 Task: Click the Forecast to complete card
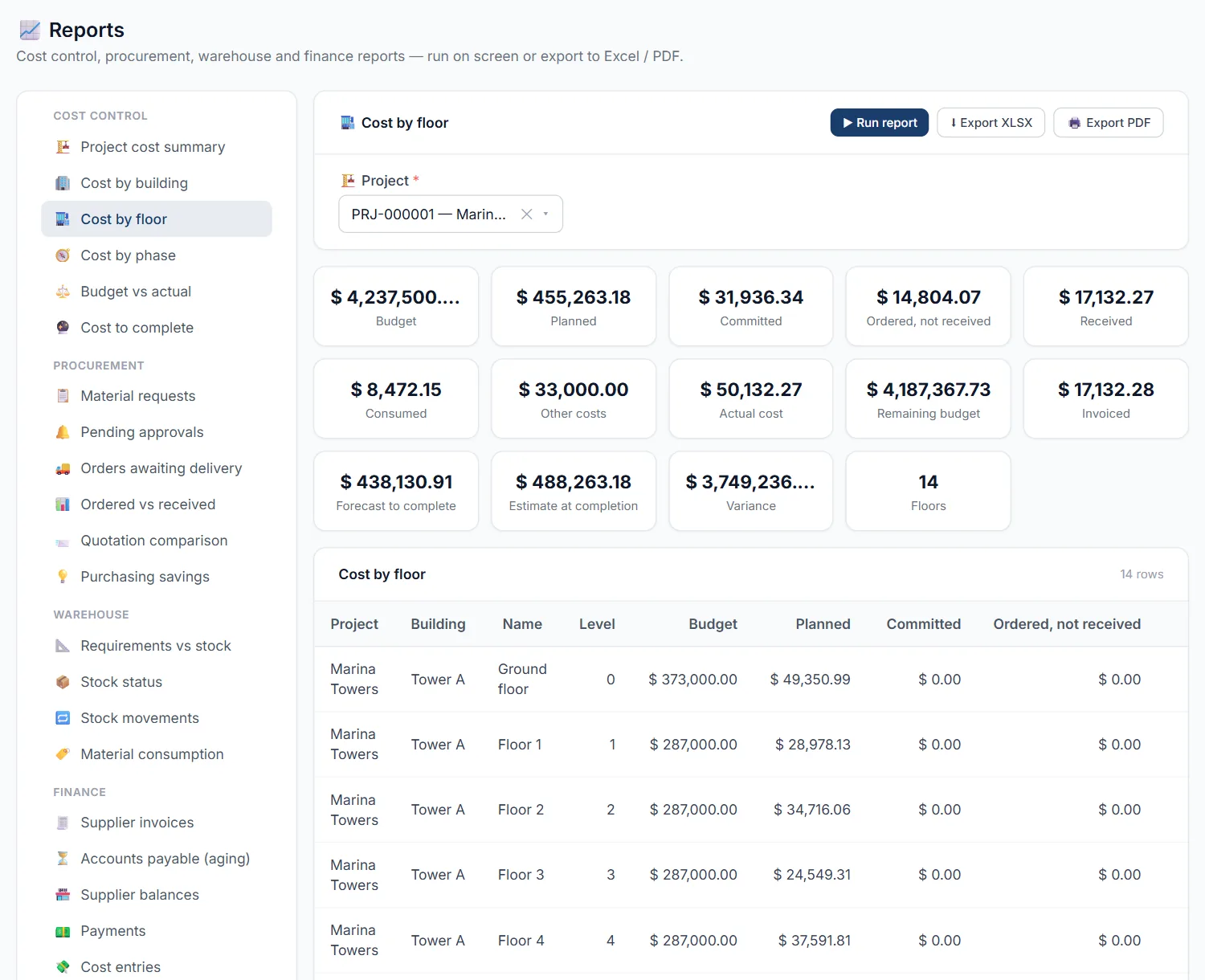[396, 491]
